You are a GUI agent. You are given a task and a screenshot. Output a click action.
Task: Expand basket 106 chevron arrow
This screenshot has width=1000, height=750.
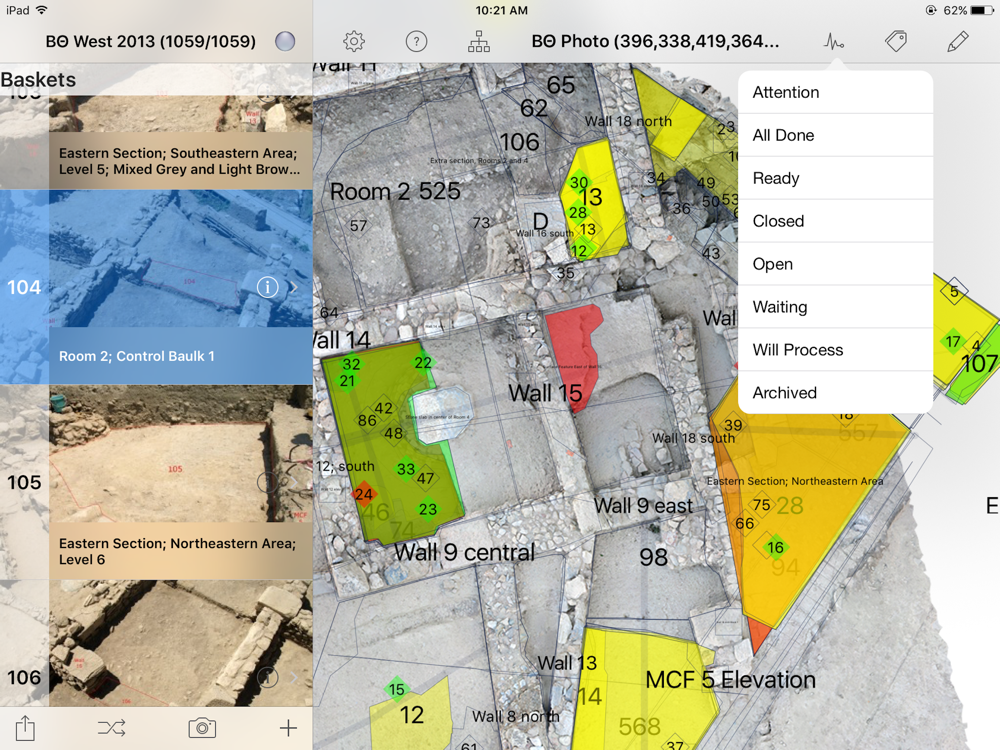click(294, 677)
